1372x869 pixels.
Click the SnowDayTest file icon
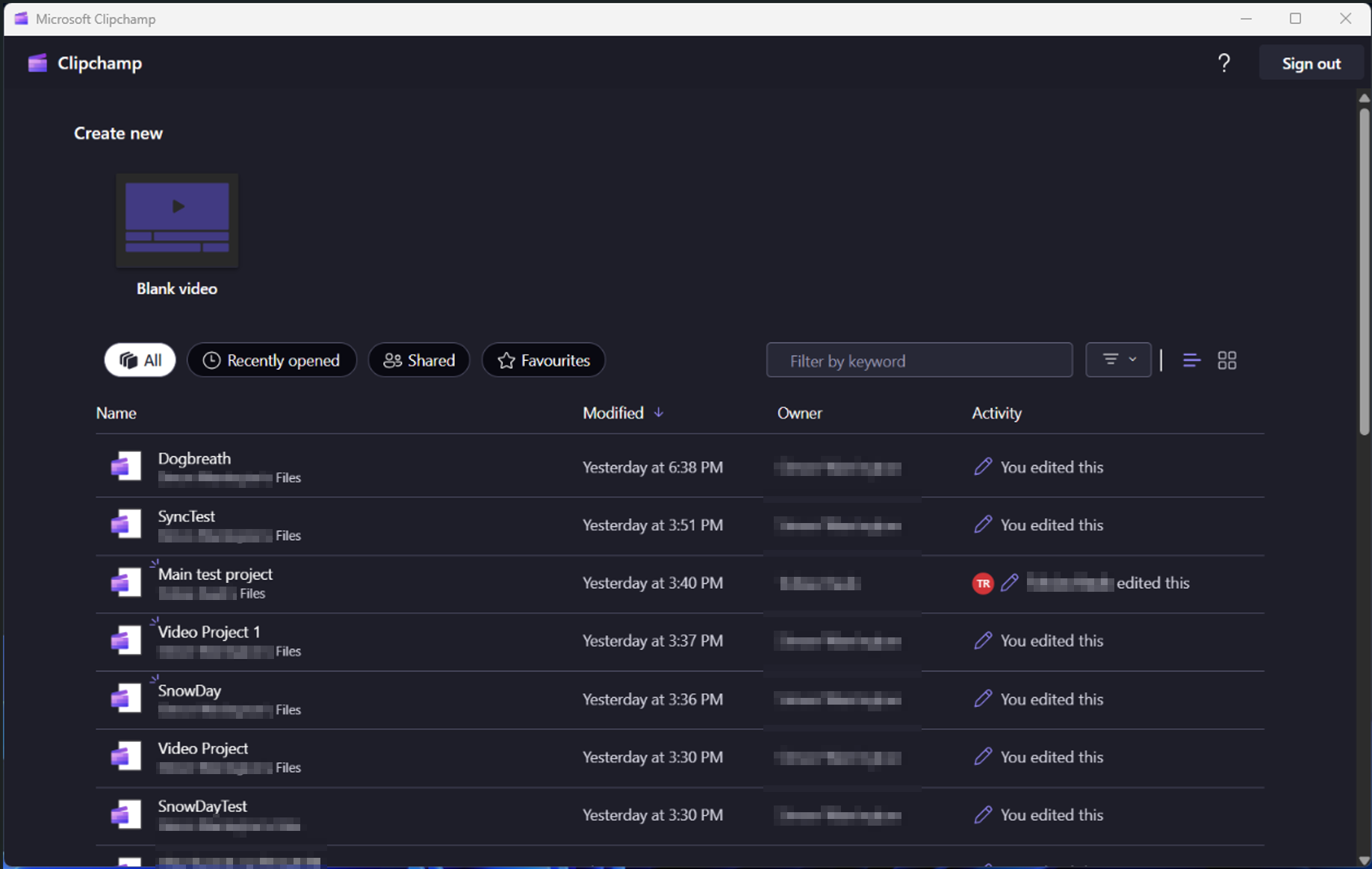[125, 814]
